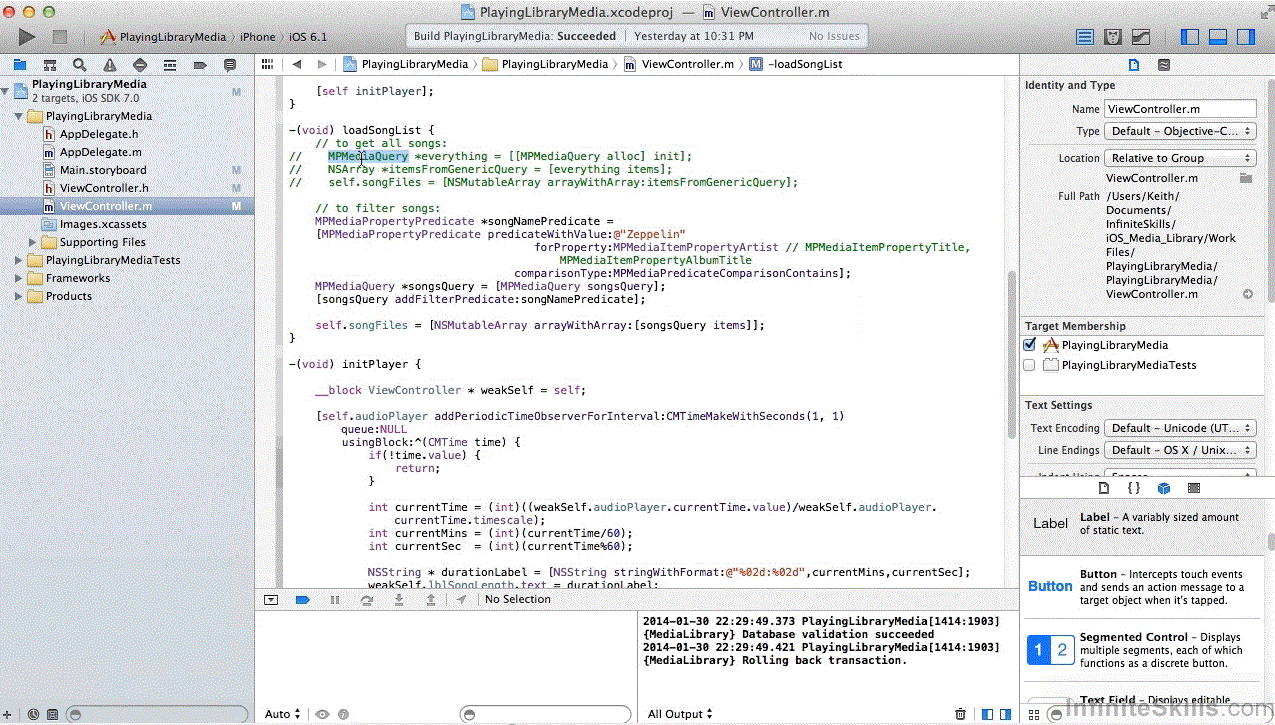Expand the Supporting Files folder

[33, 242]
